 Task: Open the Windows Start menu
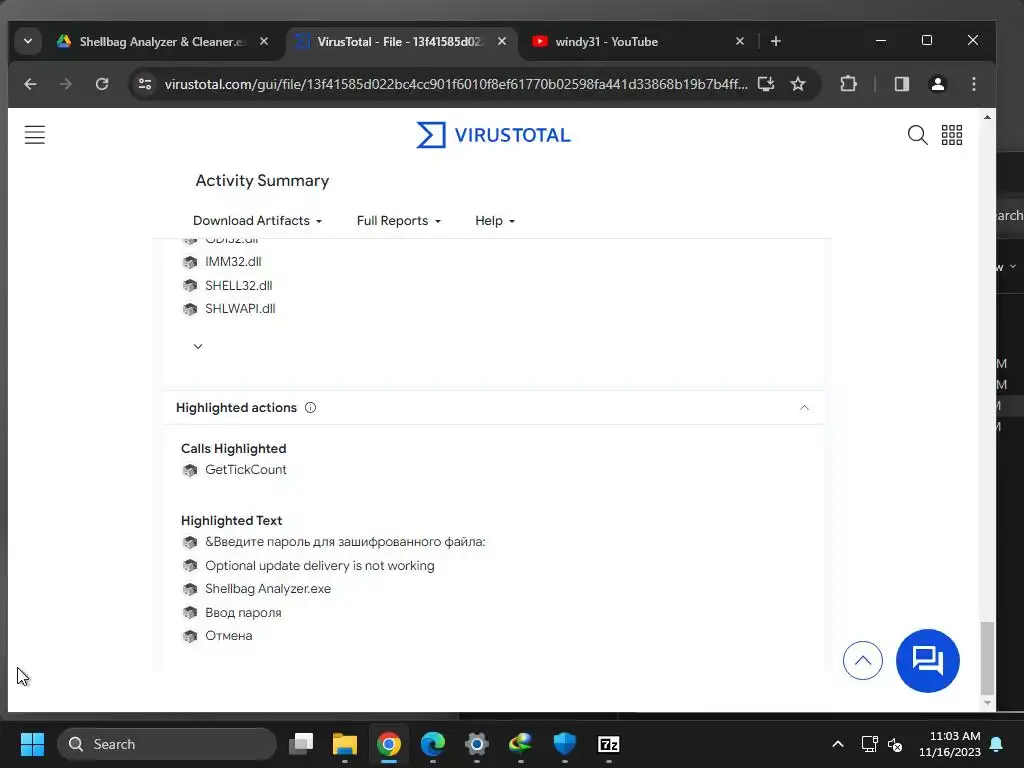tap(32, 744)
